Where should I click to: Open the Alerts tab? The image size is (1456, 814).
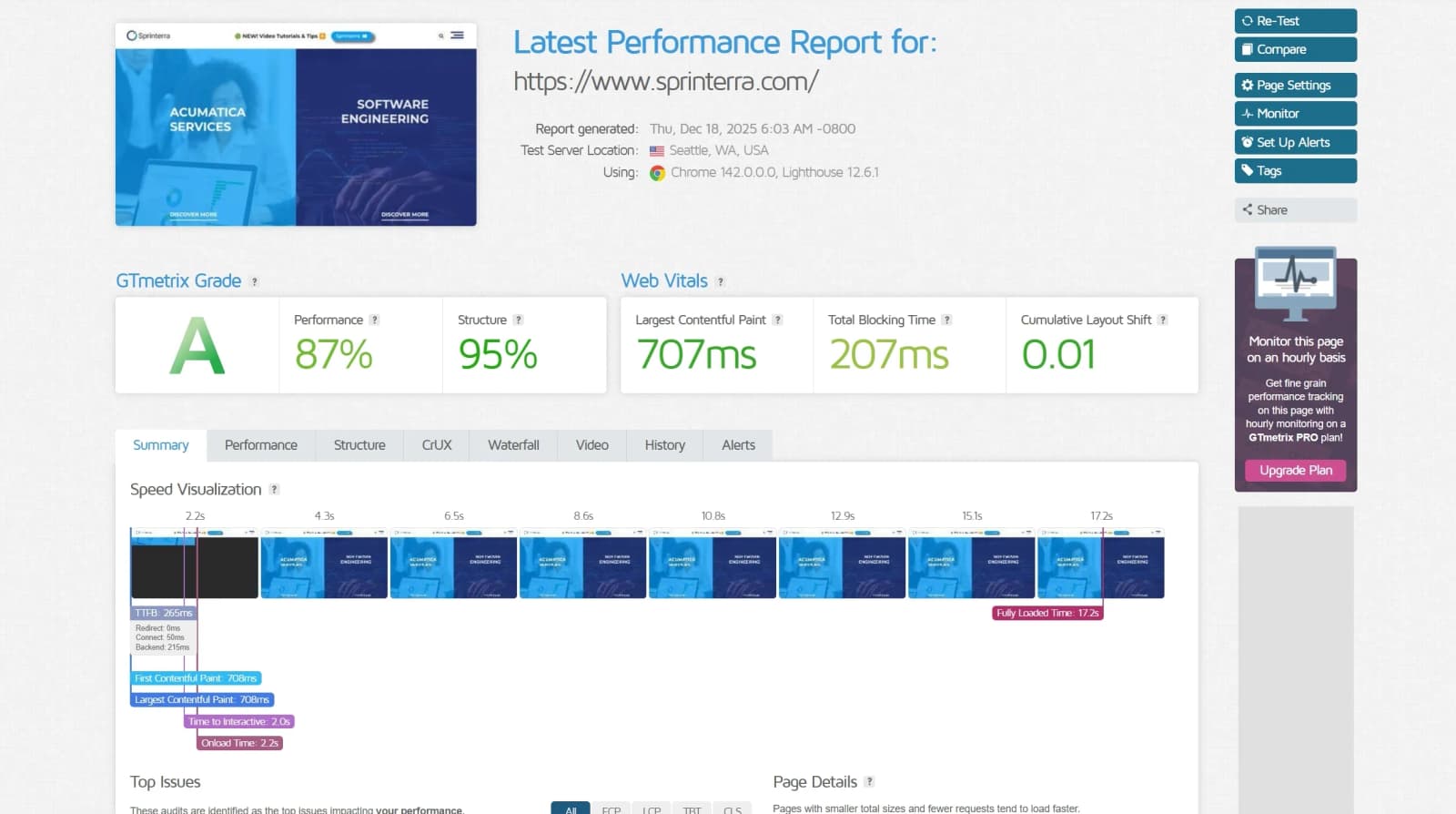pyautogui.click(x=738, y=445)
